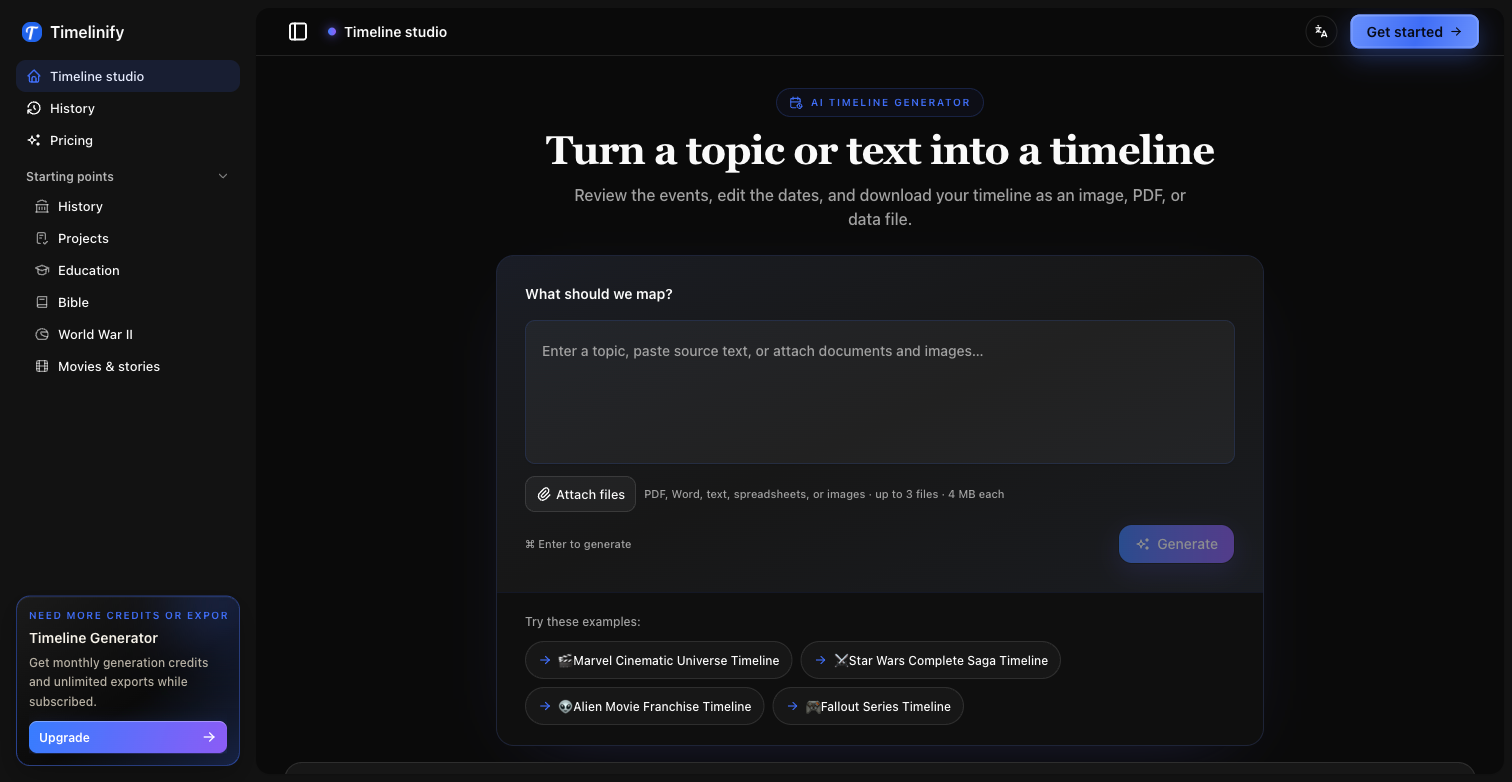Try the Star Wars Complete Saga Timeline example

click(931, 660)
